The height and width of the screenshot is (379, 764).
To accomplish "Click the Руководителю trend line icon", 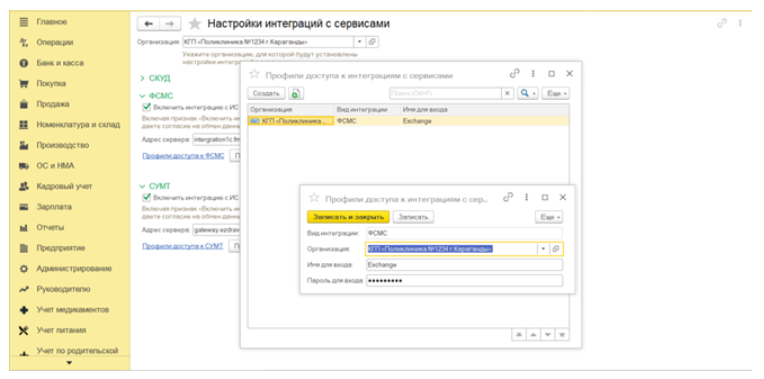I will (x=23, y=289).
